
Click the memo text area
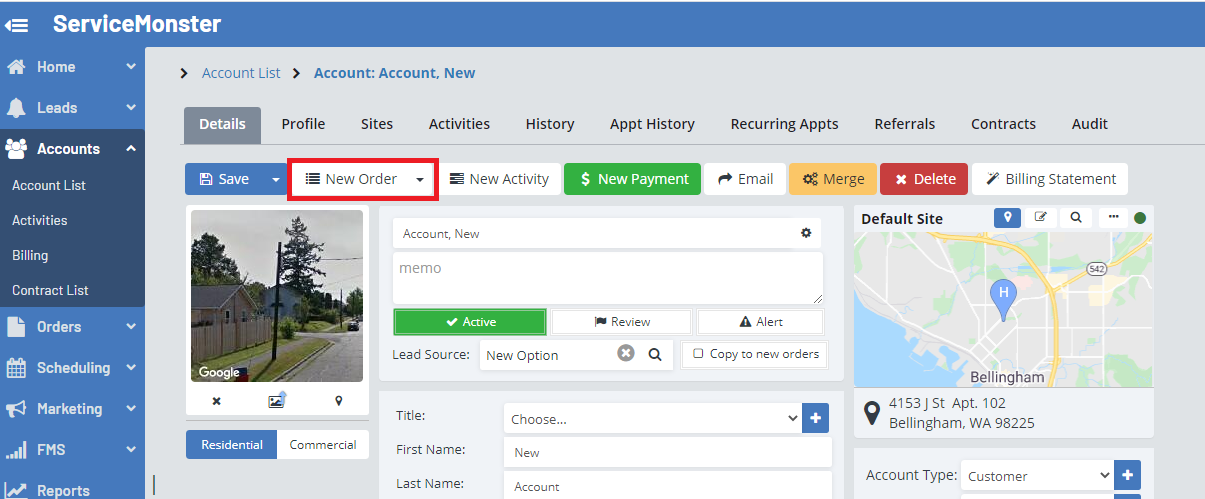[608, 278]
